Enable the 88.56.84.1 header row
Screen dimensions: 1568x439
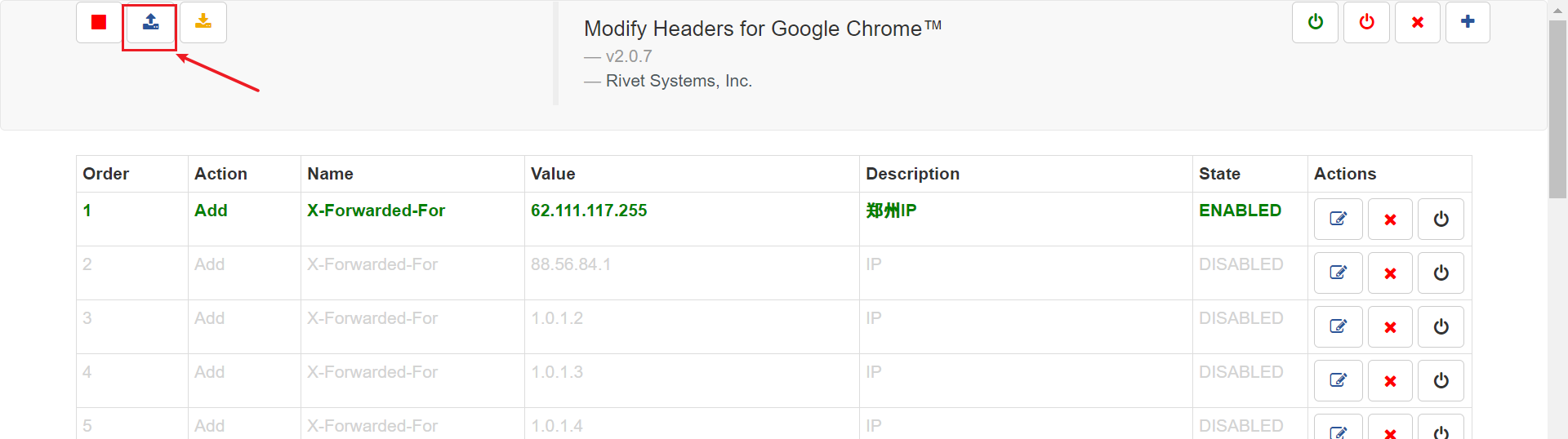1441,273
